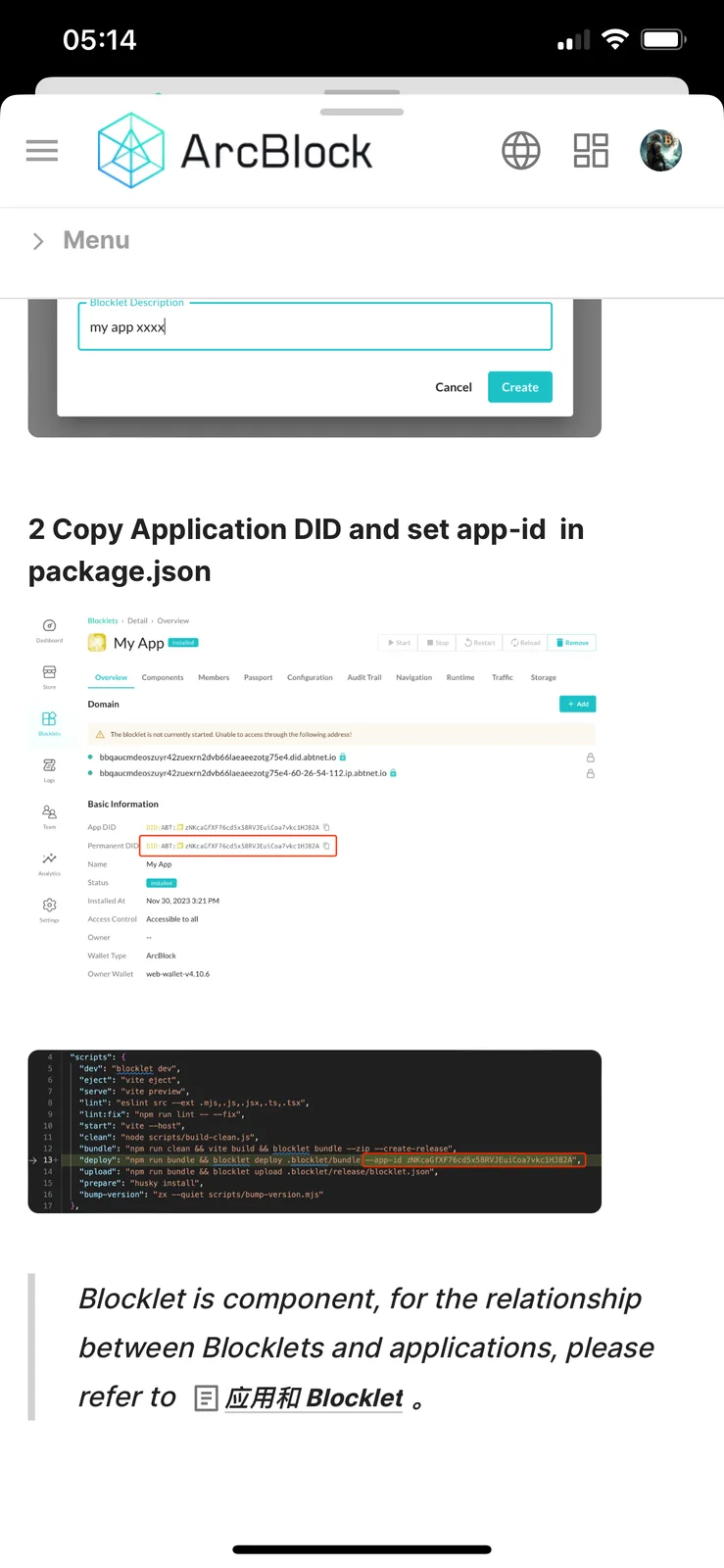Image resolution: width=724 pixels, height=1568 pixels.
Task: Tap the cellular signal bars
Action: 574,40
